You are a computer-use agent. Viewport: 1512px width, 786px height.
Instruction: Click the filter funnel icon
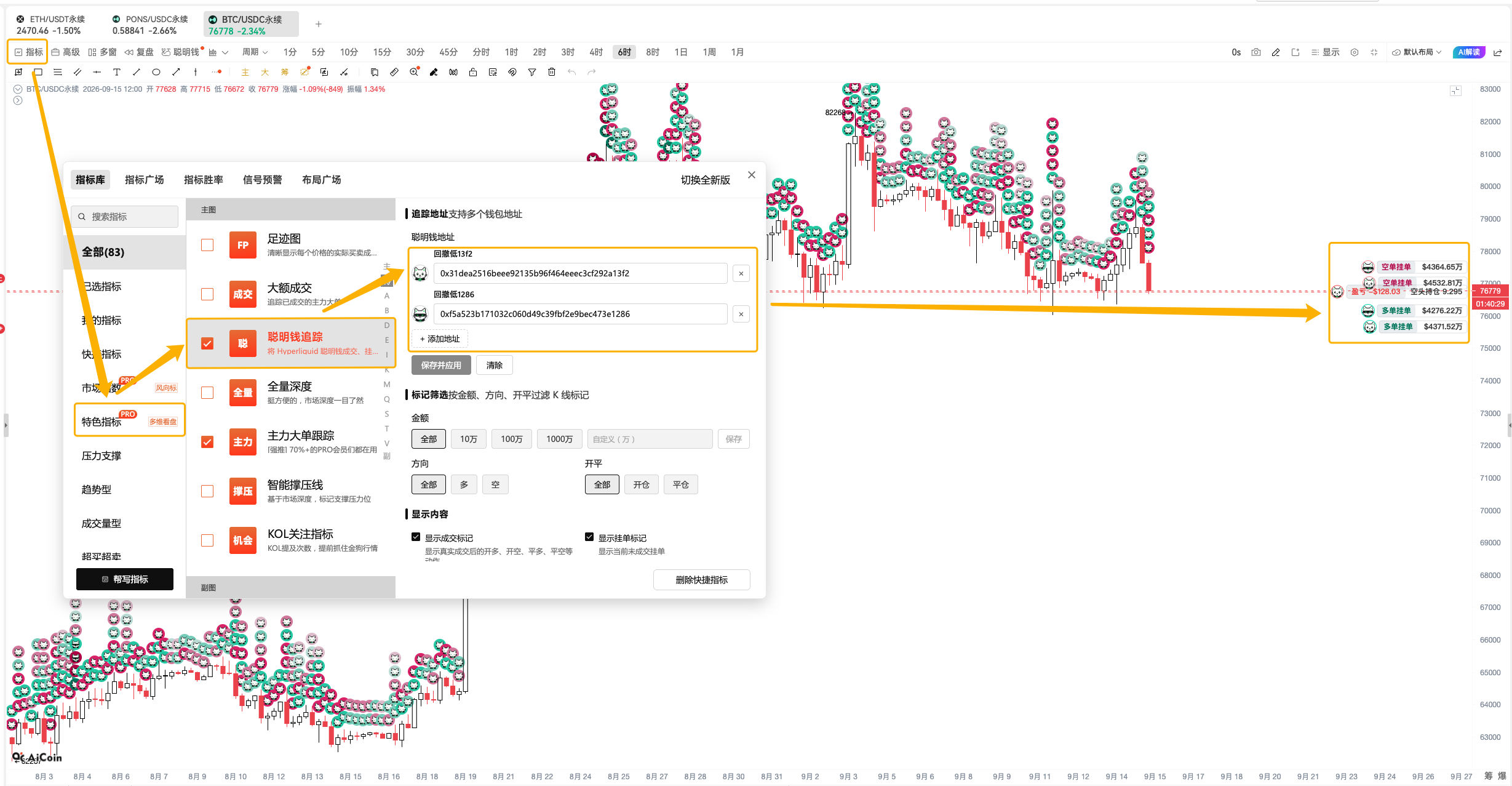click(532, 72)
